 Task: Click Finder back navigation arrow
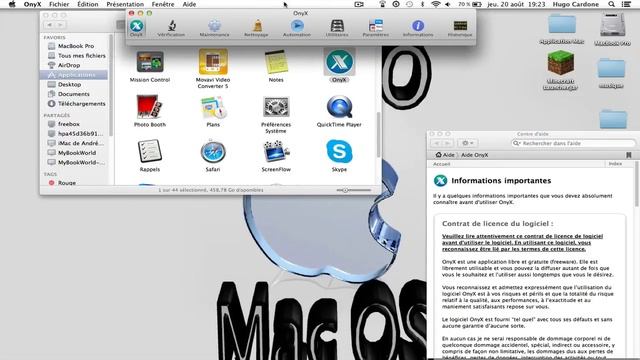point(49,25)
